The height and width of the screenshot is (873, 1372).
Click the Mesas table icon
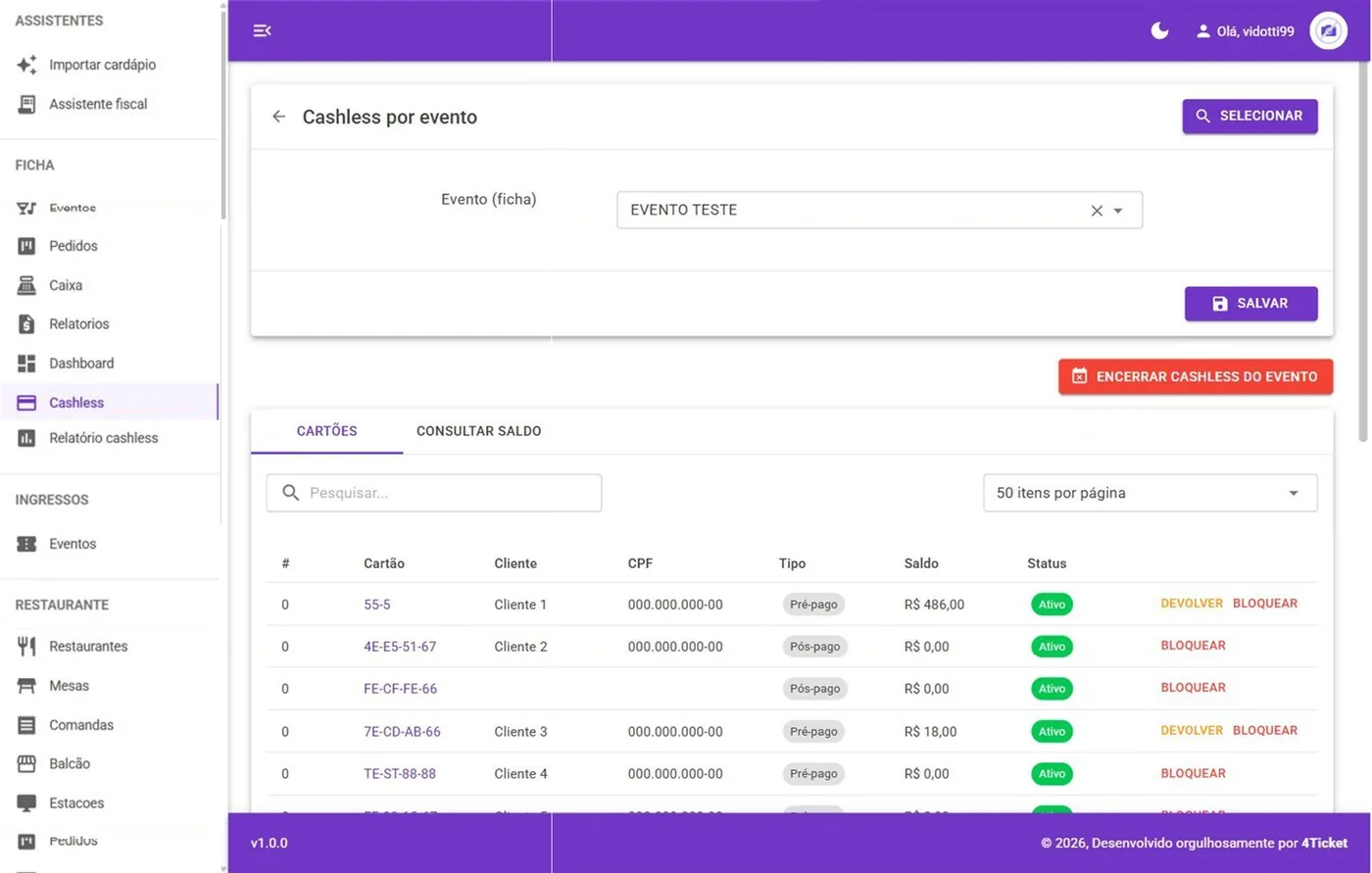[26, 686]
